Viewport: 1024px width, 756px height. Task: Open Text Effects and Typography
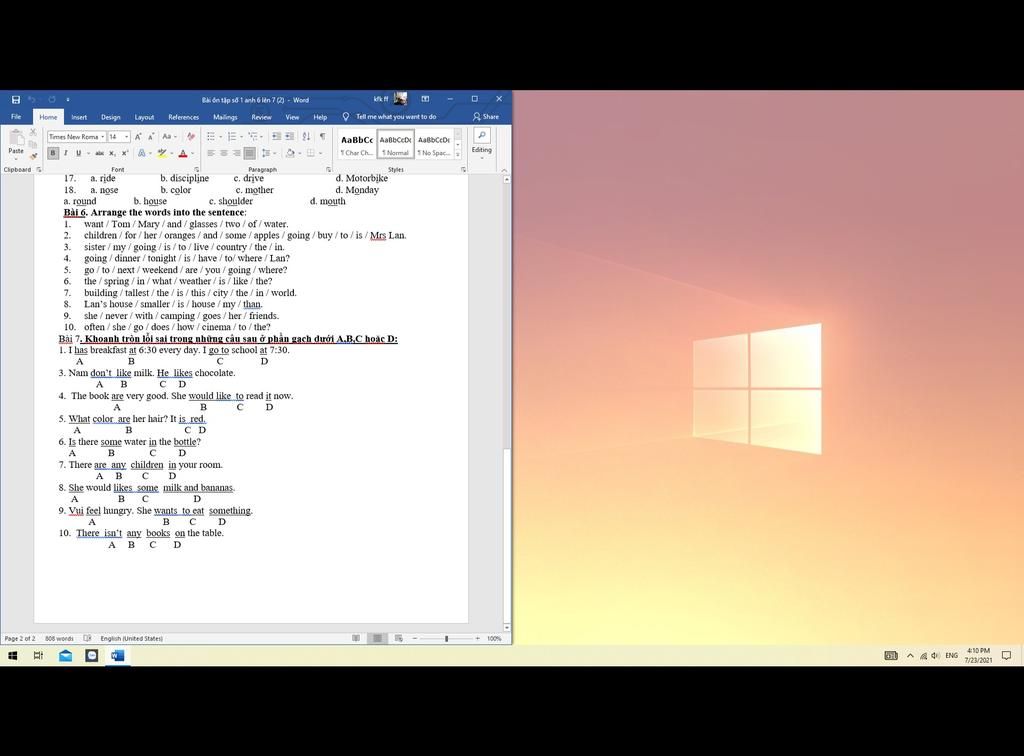coord(142,153)
